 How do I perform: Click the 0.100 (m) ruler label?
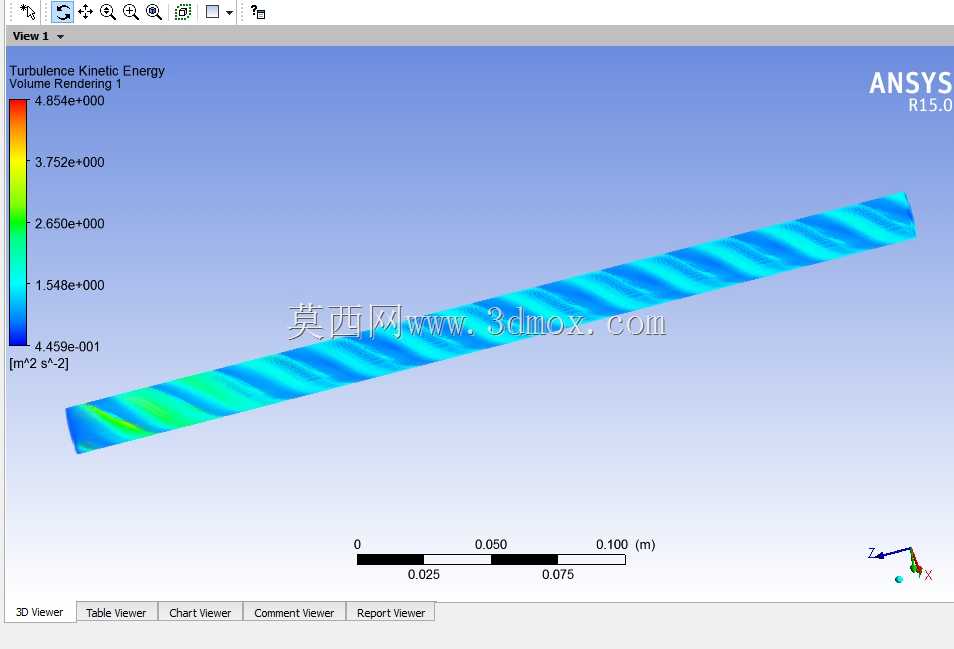coord(625,544)
